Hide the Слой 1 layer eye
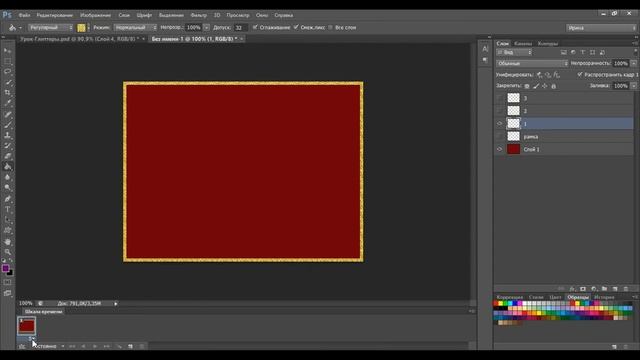 (x=500, y=149)
